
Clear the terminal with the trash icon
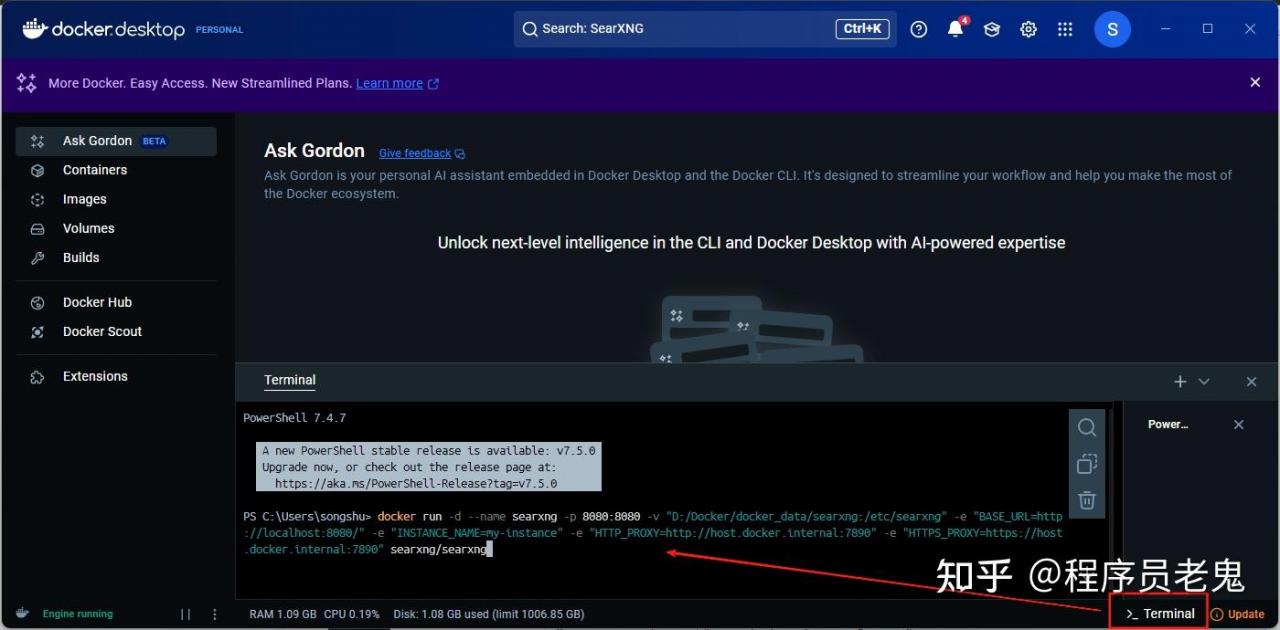[1087, 500]
